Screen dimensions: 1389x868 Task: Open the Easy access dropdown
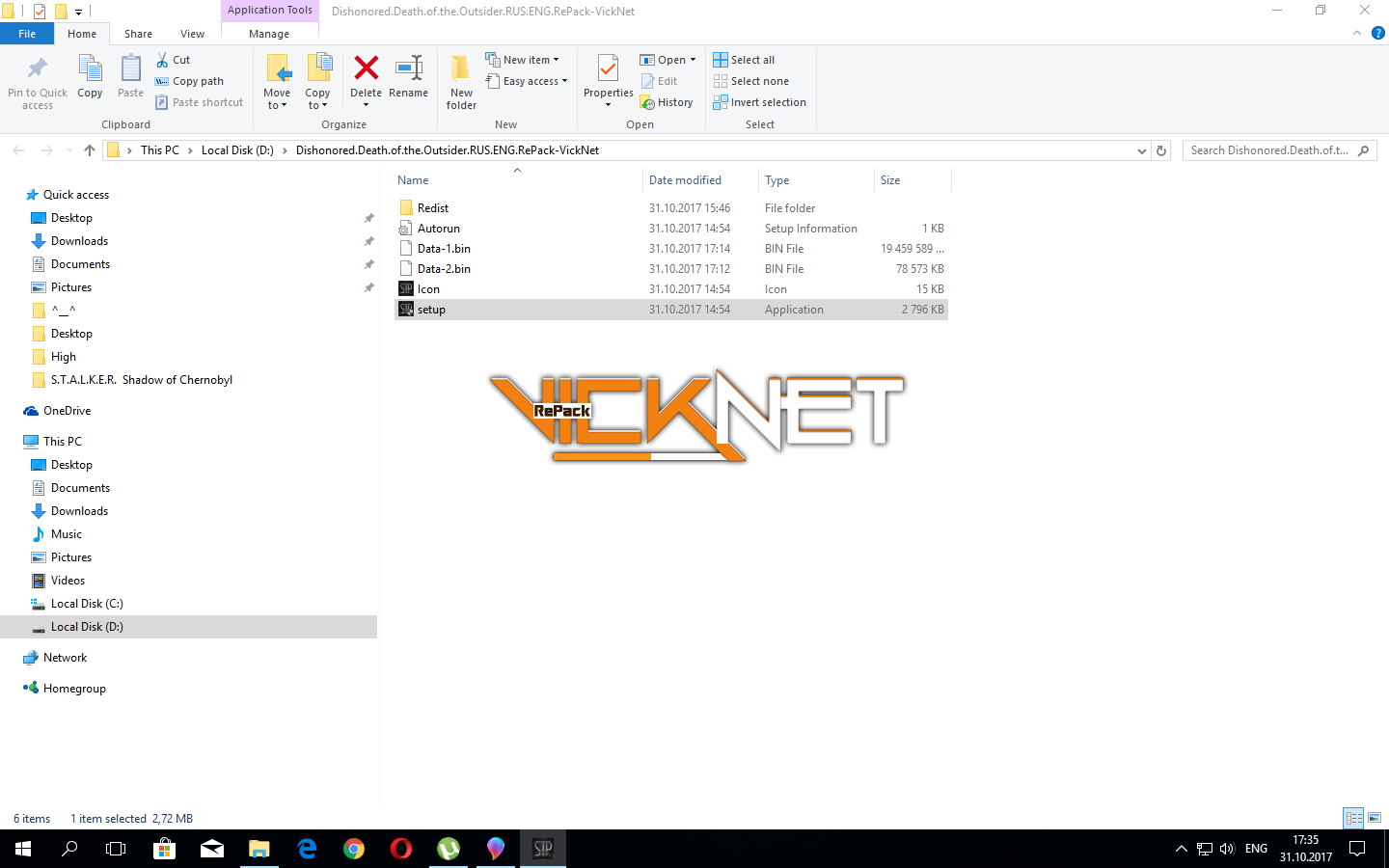527,81
